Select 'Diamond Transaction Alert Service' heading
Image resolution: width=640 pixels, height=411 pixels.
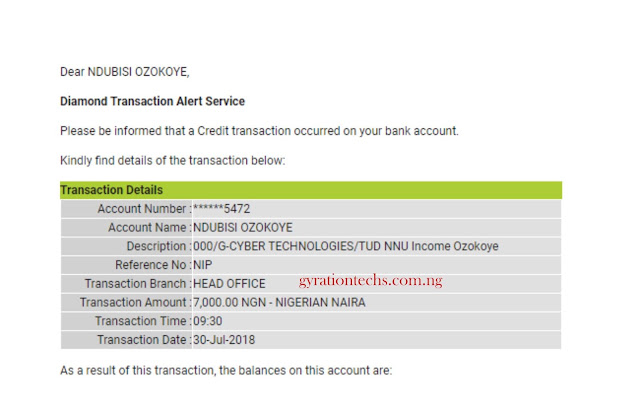click(x=152, y=101)
